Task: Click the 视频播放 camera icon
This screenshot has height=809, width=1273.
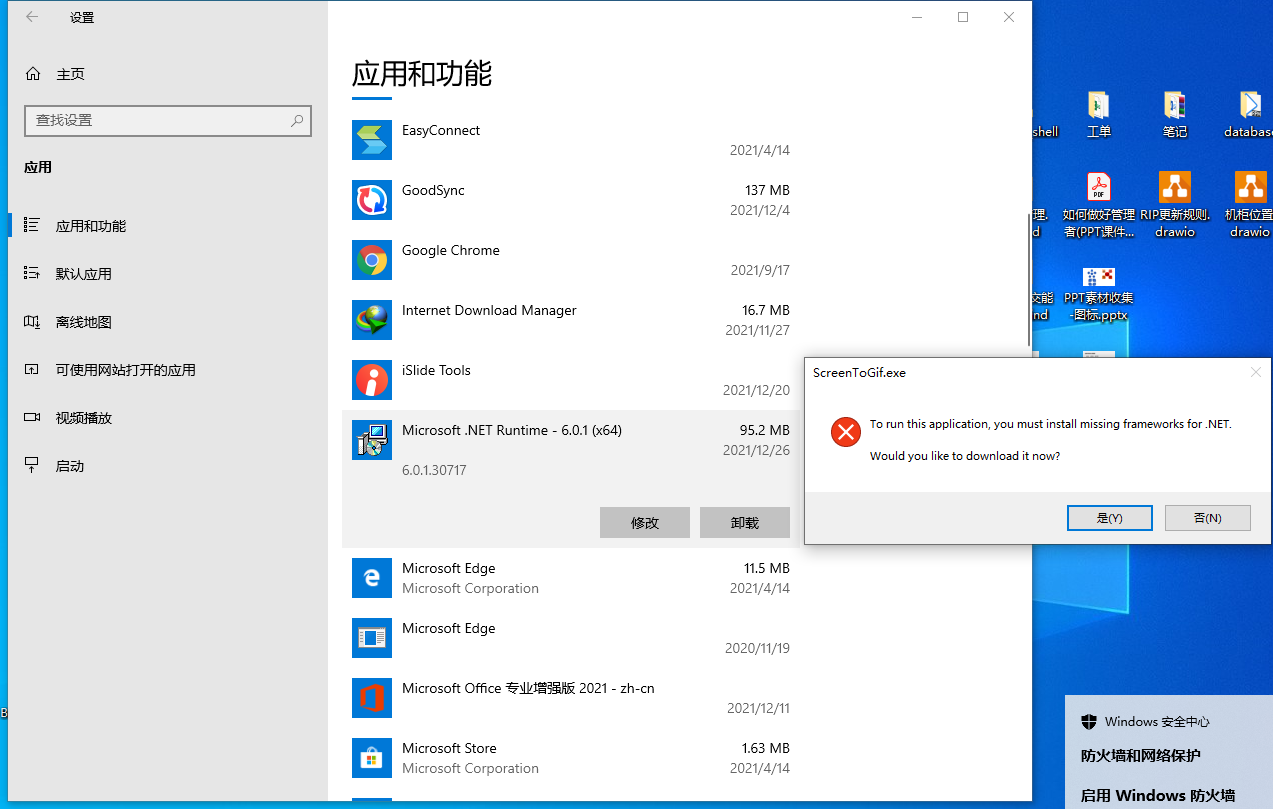Action: [32, 418]
